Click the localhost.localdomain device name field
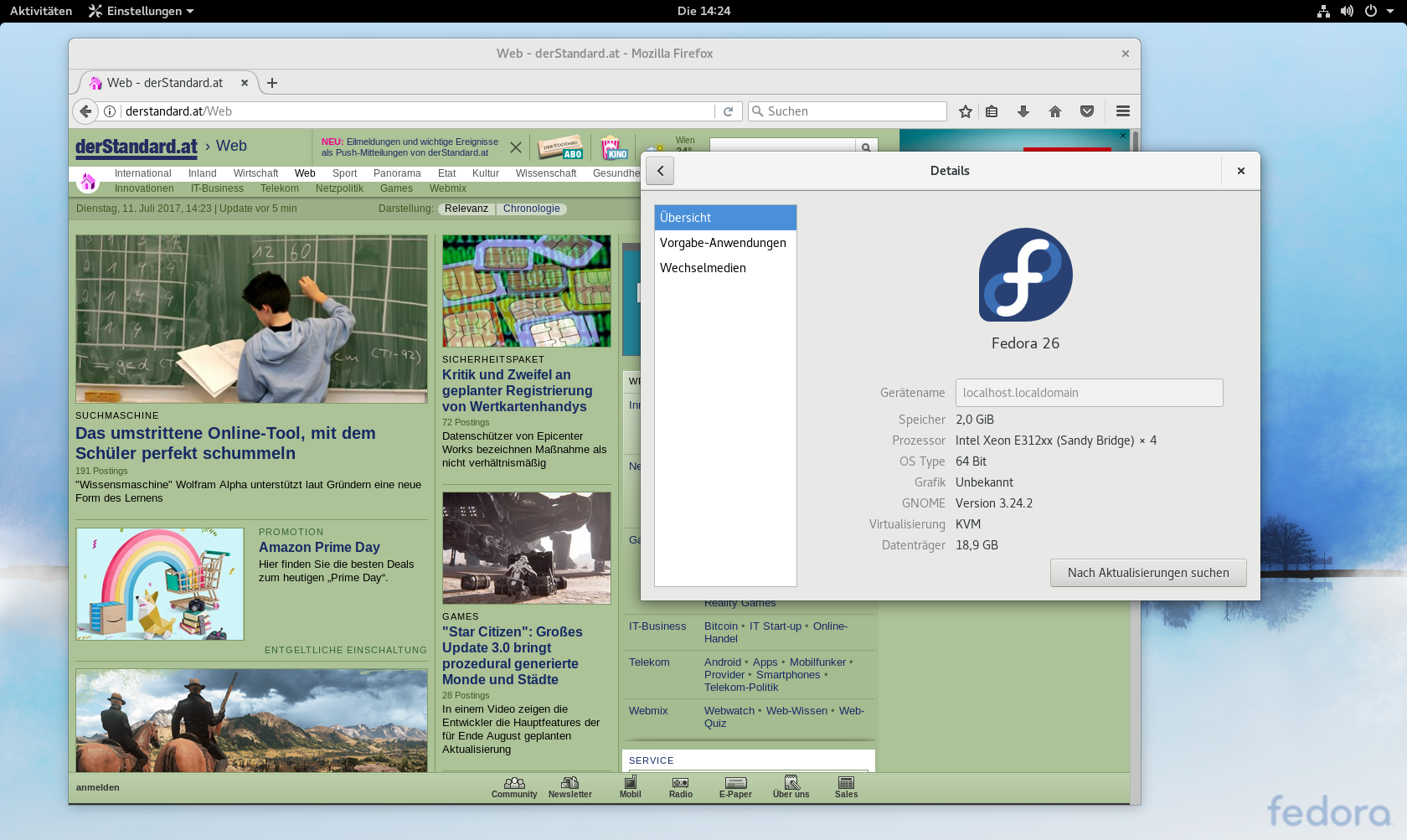Screen dimensions: 1407x840 (1089, 392)
